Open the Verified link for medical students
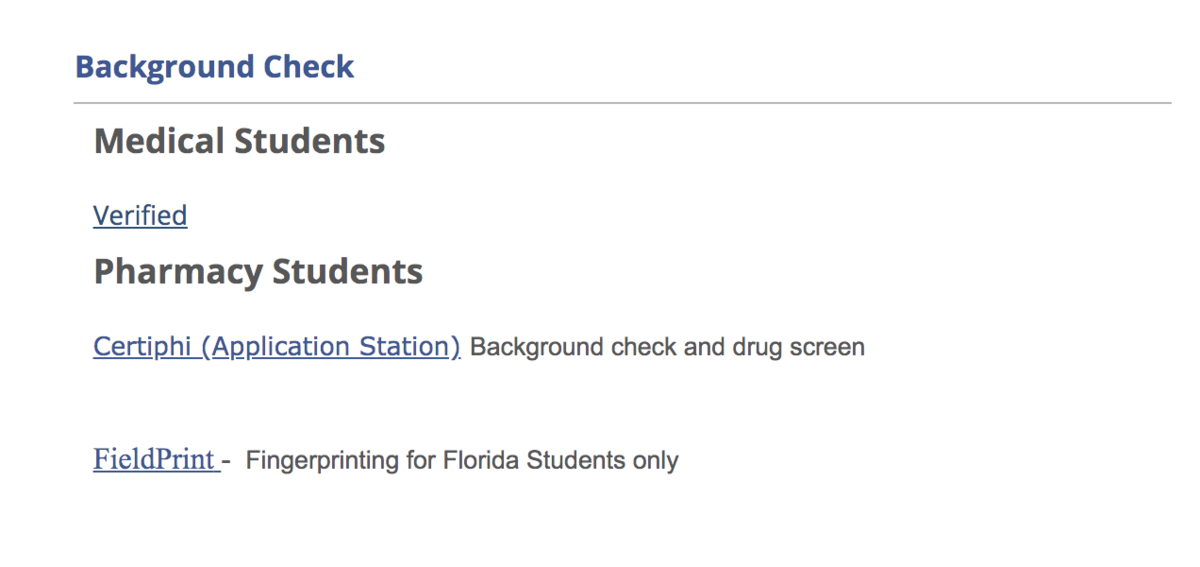Screen dimensions: 1200x567 pyautogui.click(x=140, y=216)
